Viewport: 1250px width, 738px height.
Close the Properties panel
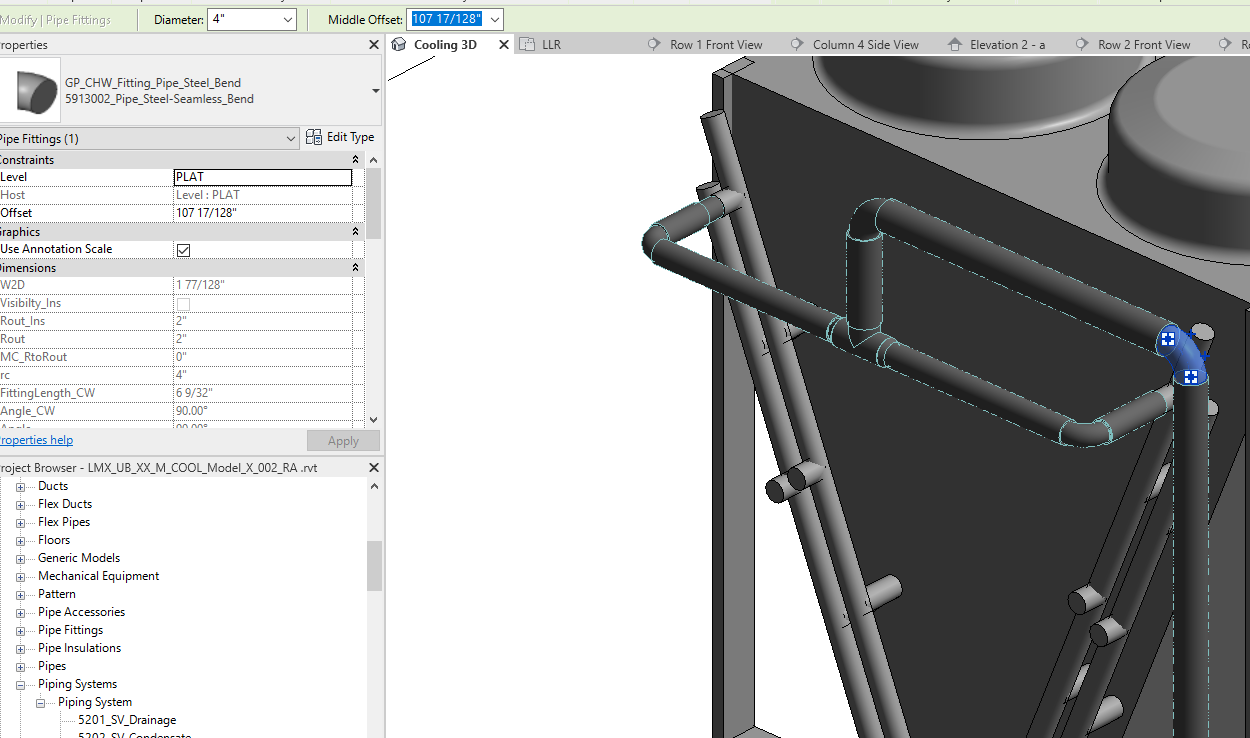(x=374, y=45)
